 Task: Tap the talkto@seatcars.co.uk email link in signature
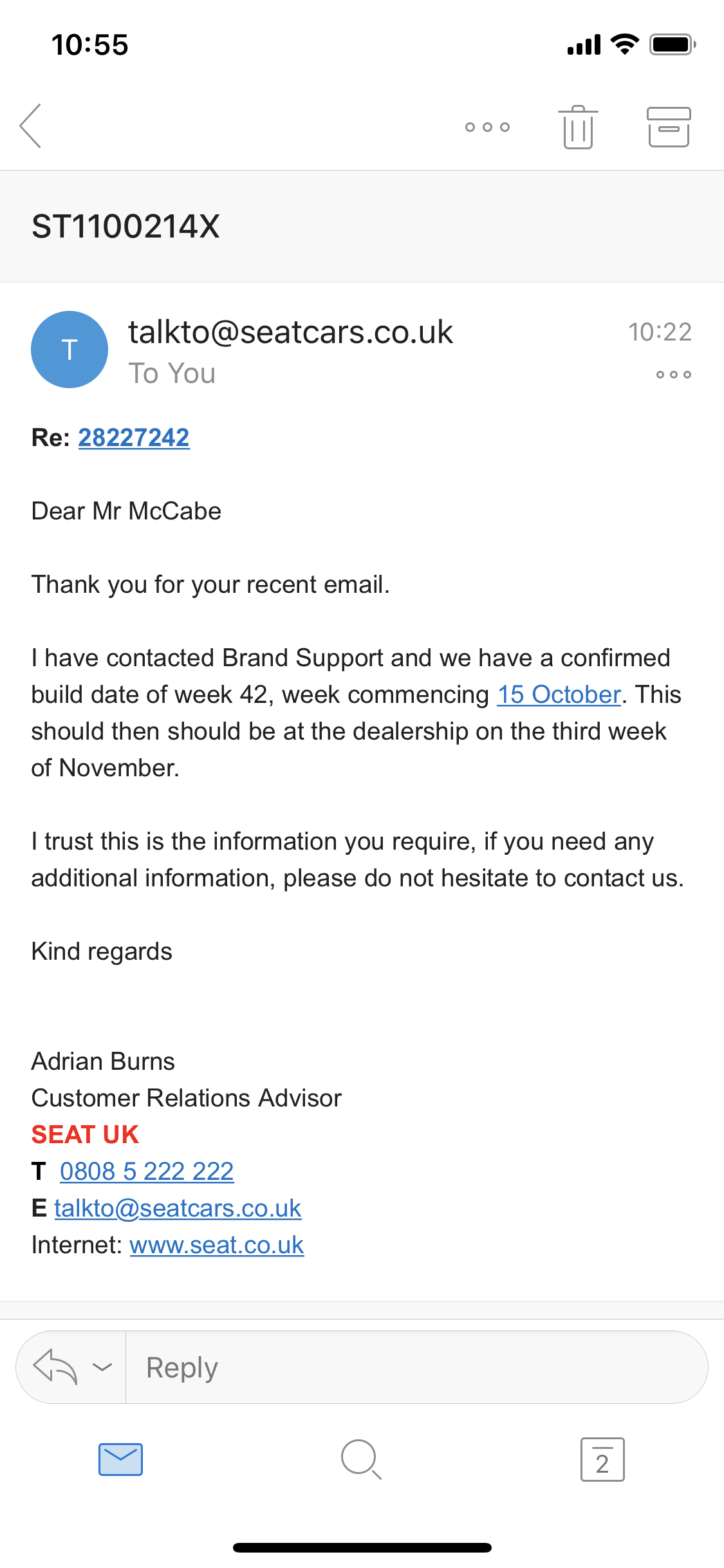[178, 1208]
